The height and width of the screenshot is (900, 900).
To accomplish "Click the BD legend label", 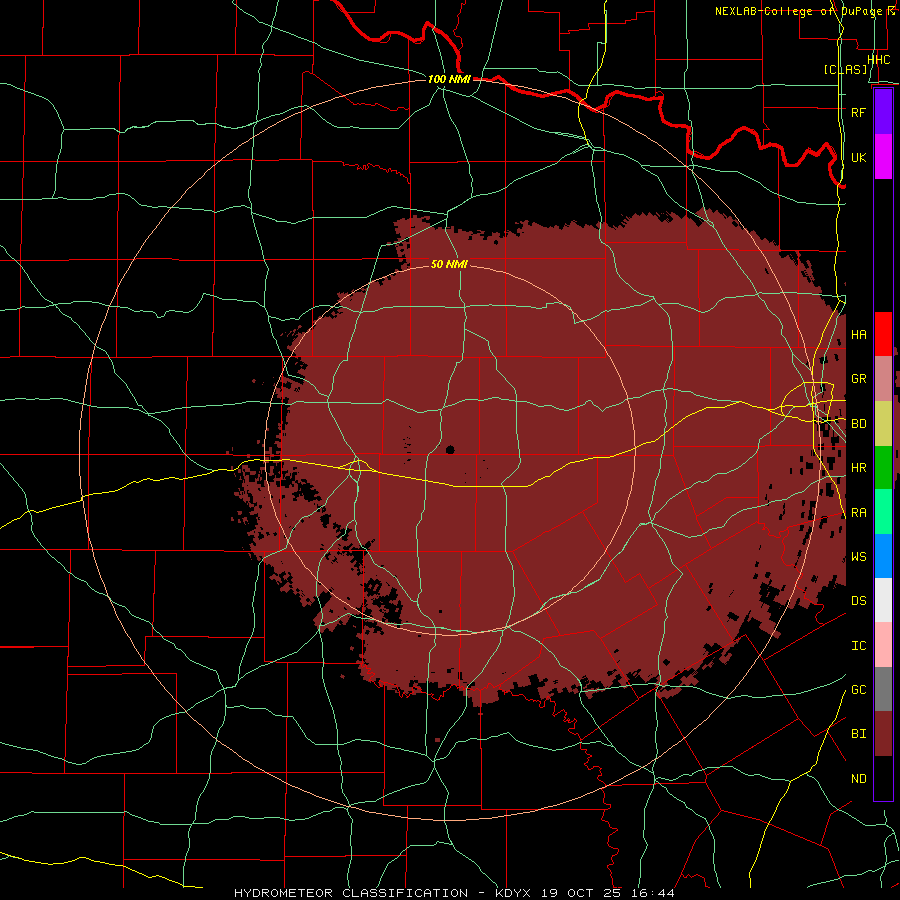I will coord(858,423).
